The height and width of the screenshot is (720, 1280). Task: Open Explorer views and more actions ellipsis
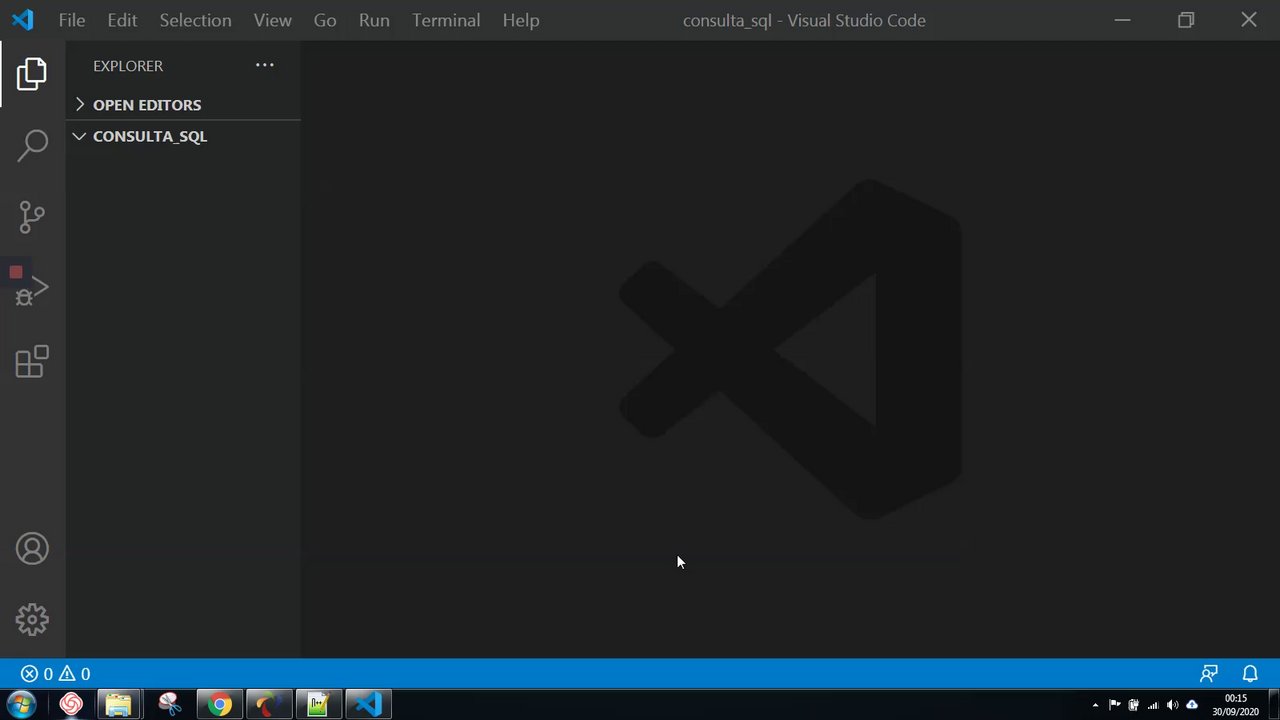(x=264, y=65)
